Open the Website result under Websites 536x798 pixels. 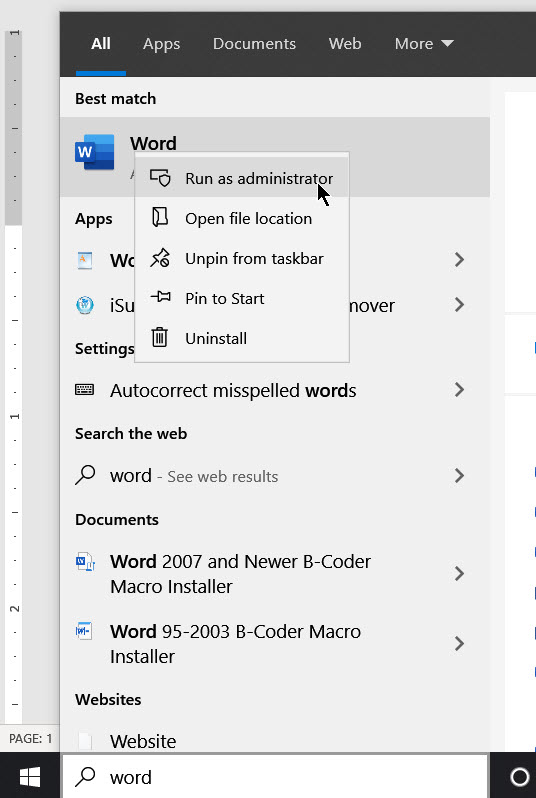pyautogui.click(x=275, y=741)
